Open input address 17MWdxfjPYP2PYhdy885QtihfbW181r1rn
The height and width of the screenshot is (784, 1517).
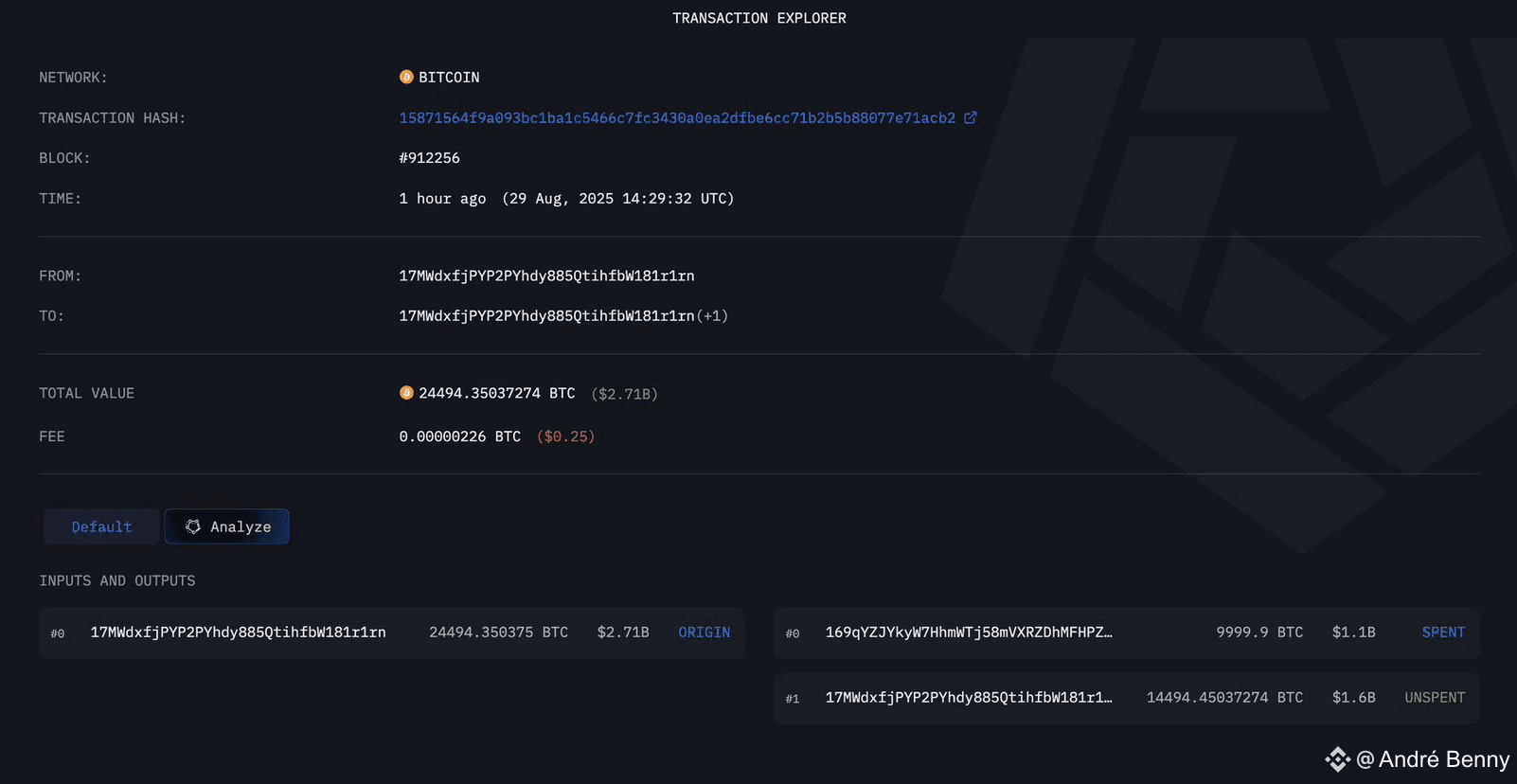click(238, 633)
